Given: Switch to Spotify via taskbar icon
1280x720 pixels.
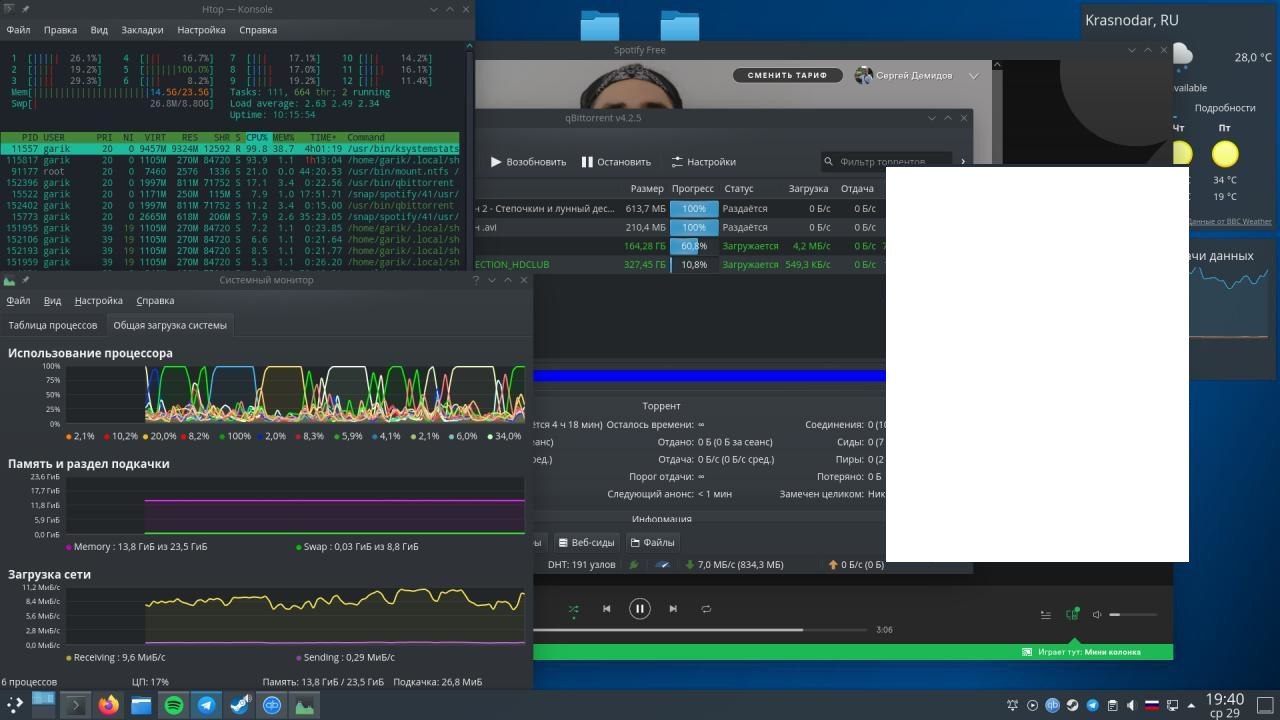Looking at the screenshot, I should tap(174, 705).
